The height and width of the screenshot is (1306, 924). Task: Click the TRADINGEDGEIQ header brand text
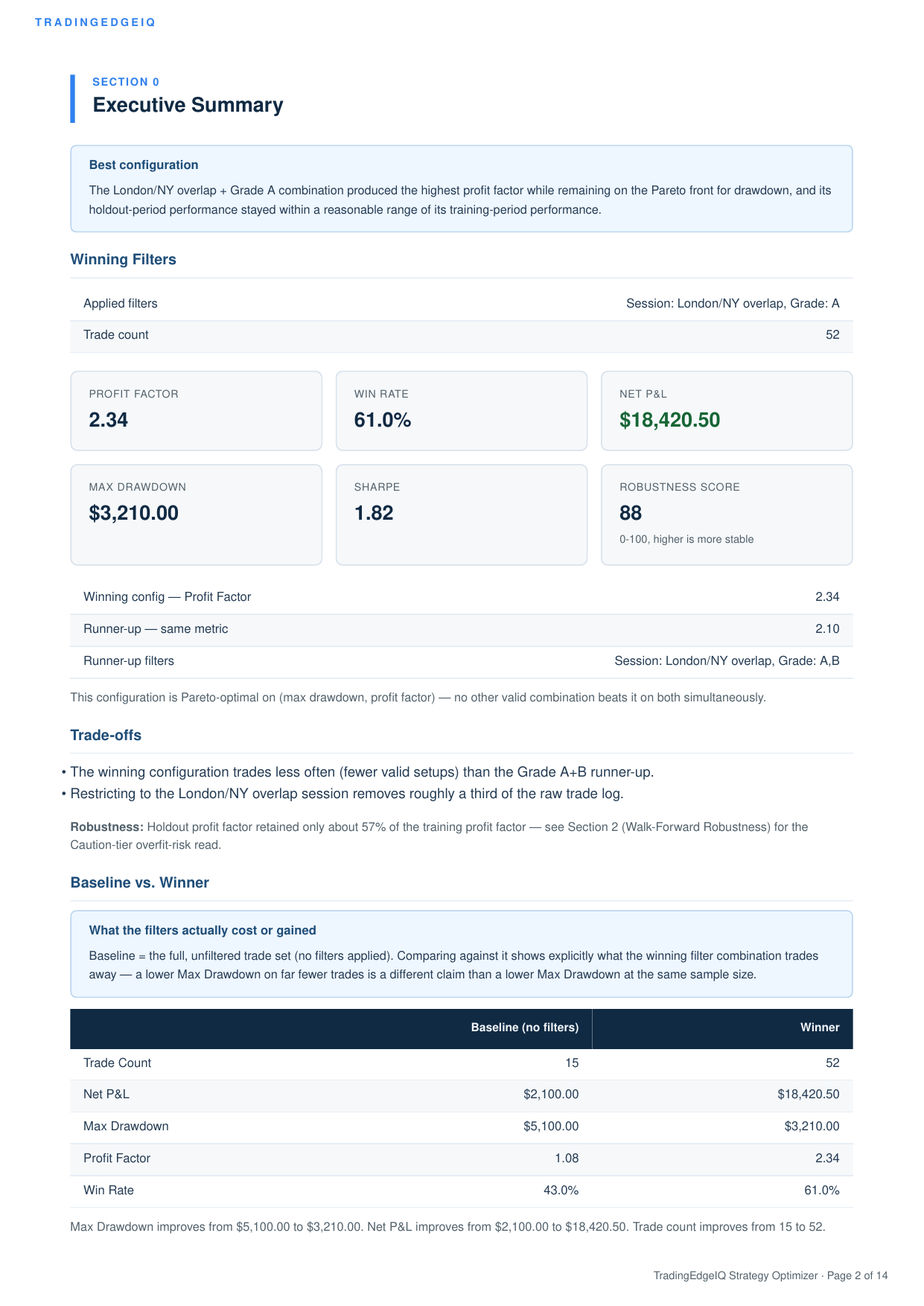click(95, 22)
